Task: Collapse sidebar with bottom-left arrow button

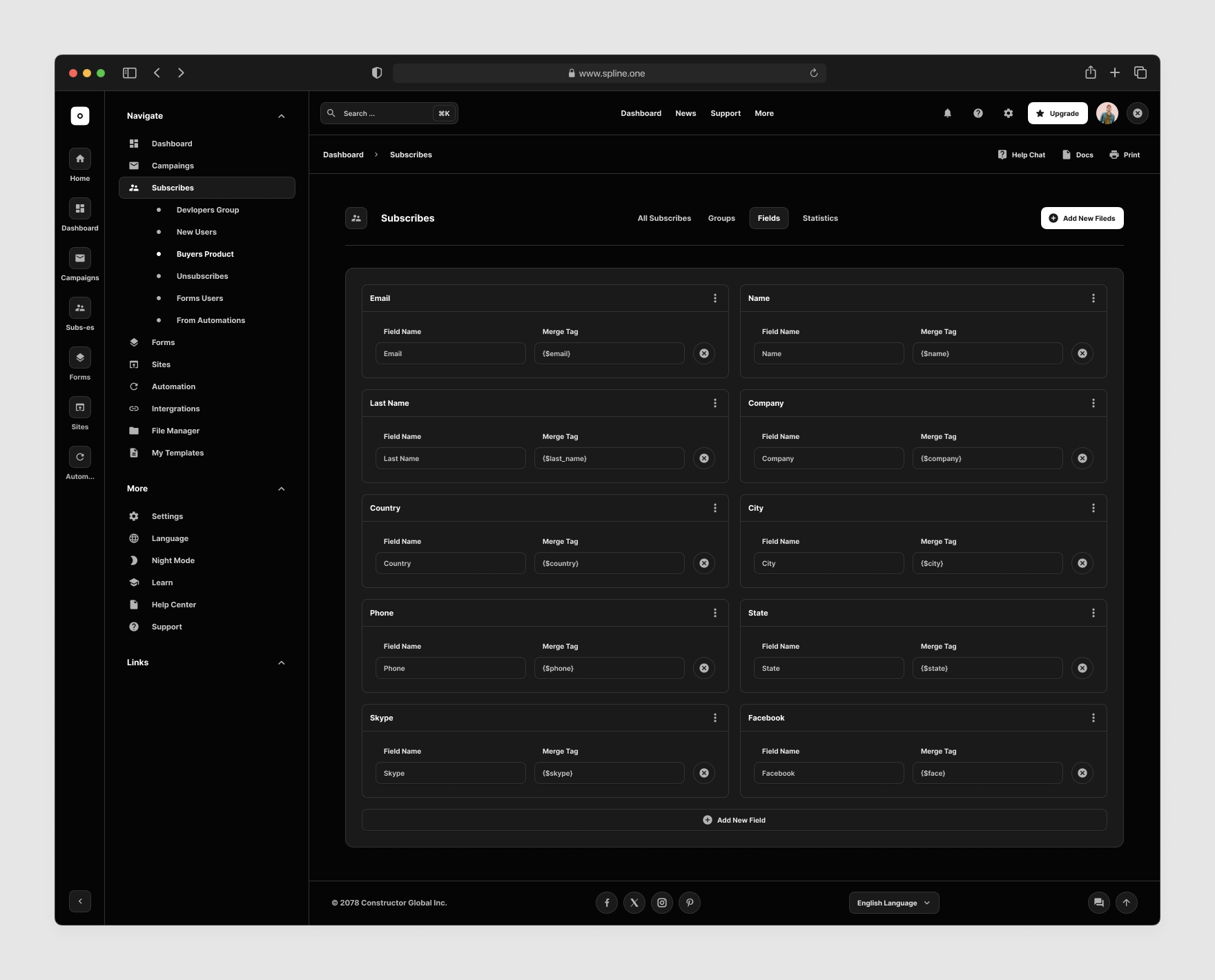Action: [80, 901]
